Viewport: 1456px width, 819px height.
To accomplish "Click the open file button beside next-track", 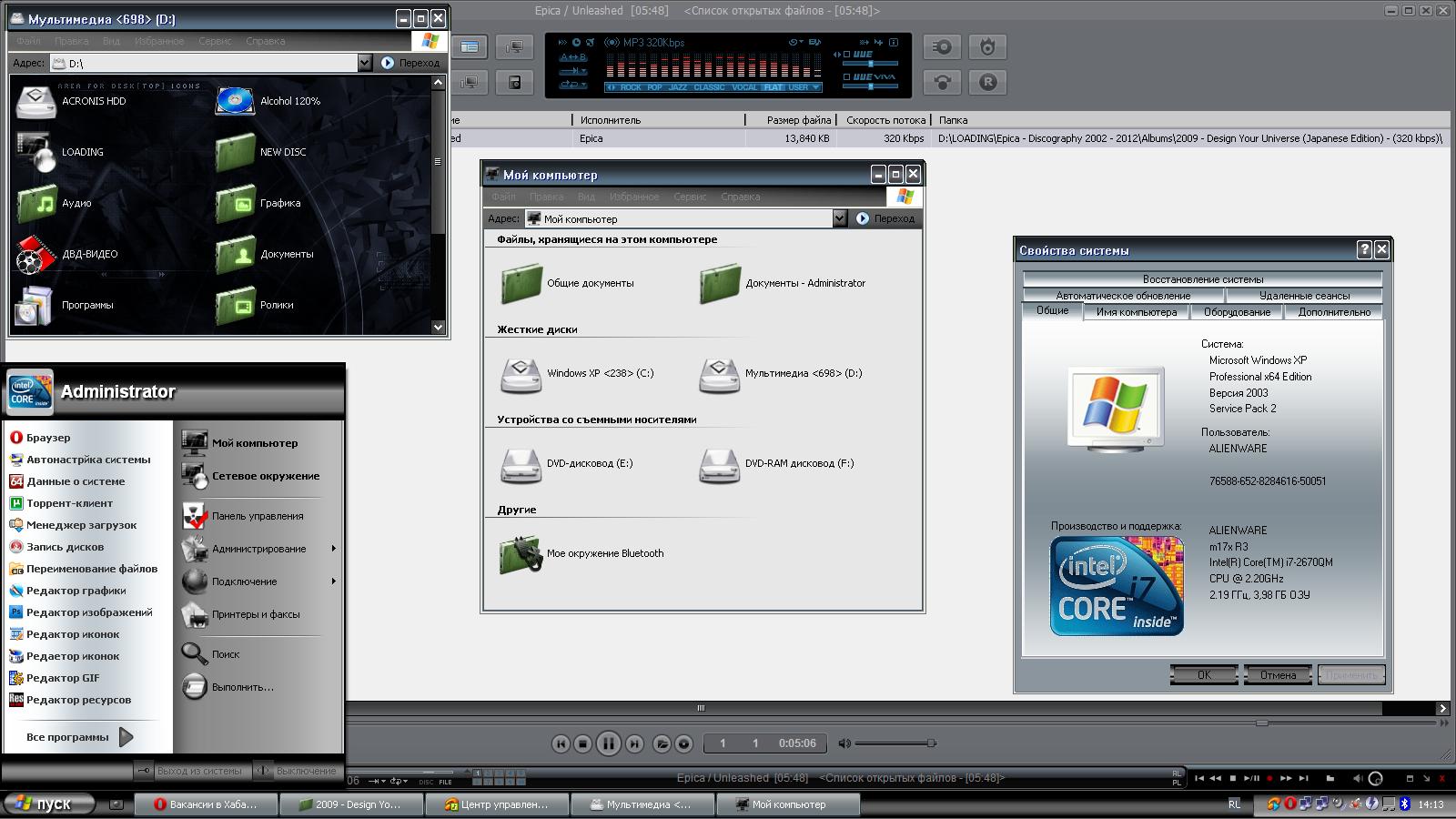I will (662, 743).
